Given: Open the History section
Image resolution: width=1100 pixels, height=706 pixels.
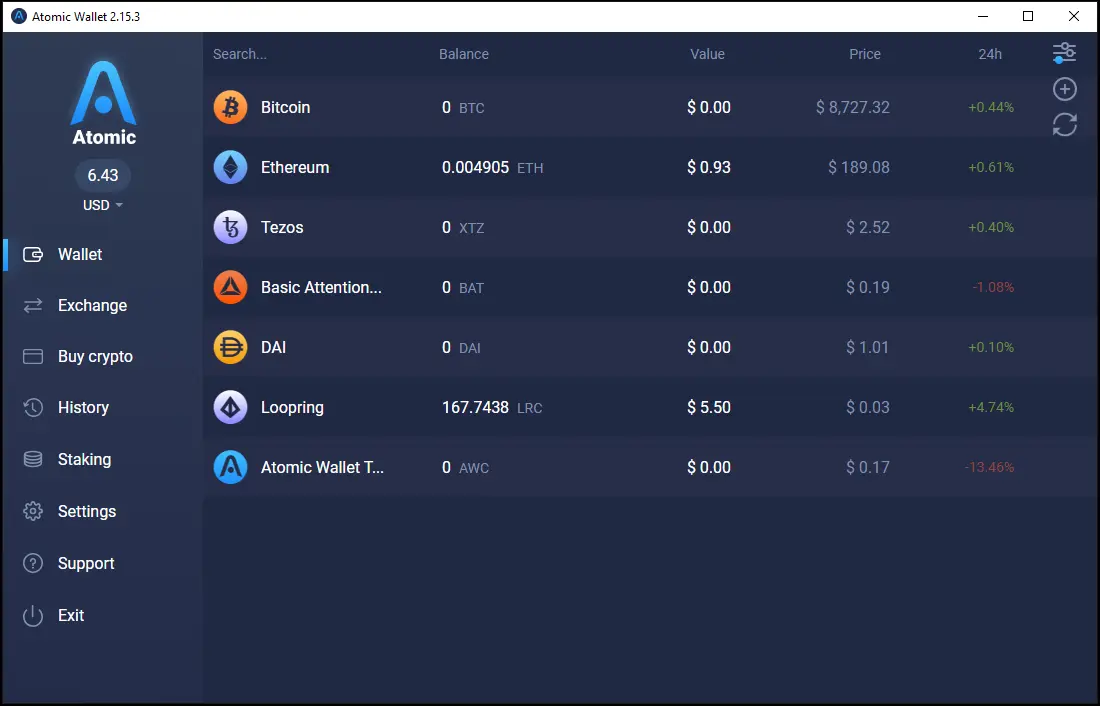Looking at the screenshot, I should [x=83, y=408].
